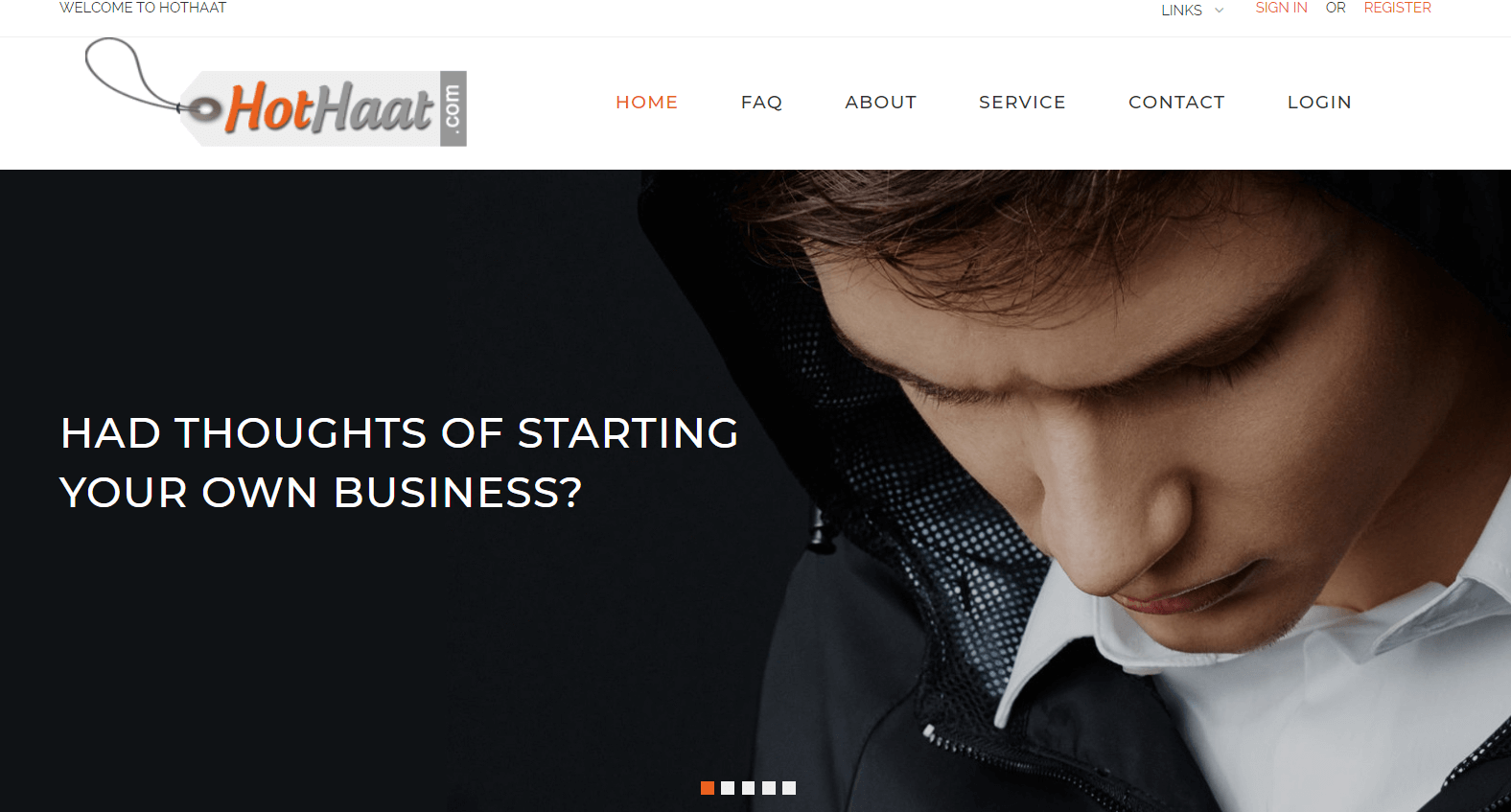Open the HOME menu item

tap(647, 102)
